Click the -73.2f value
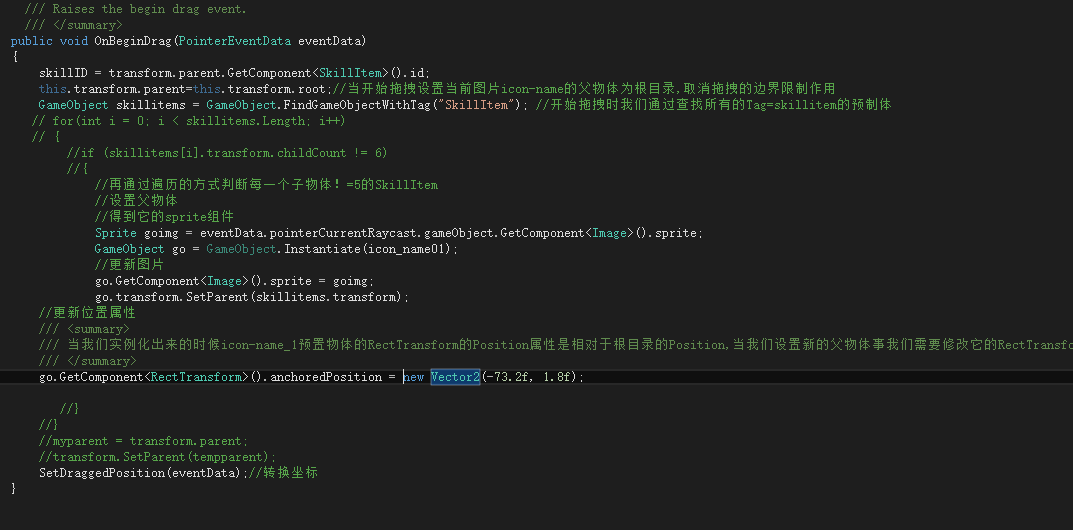 509,377
